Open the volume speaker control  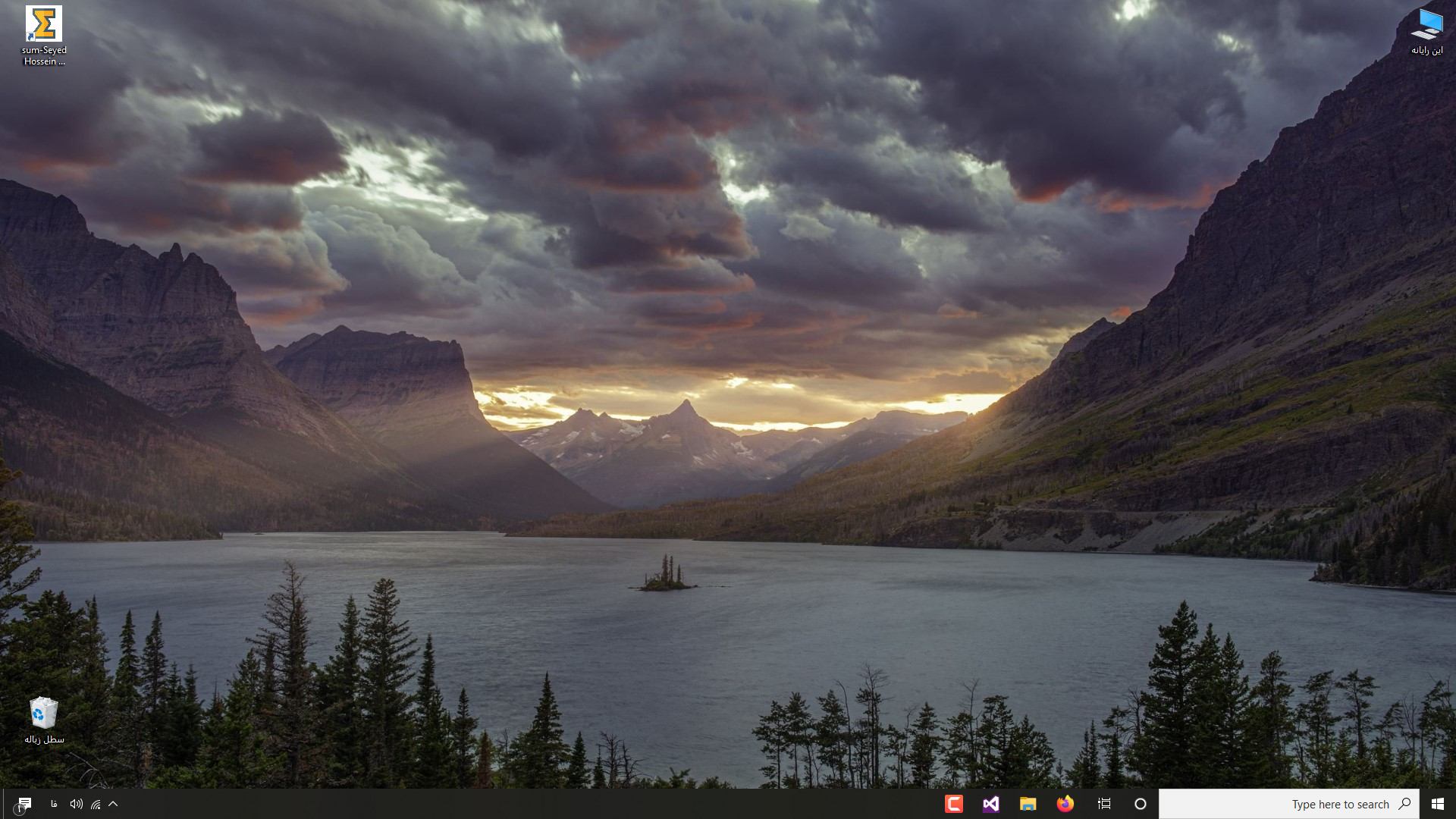pyautogui.click(x=76, y=804)
